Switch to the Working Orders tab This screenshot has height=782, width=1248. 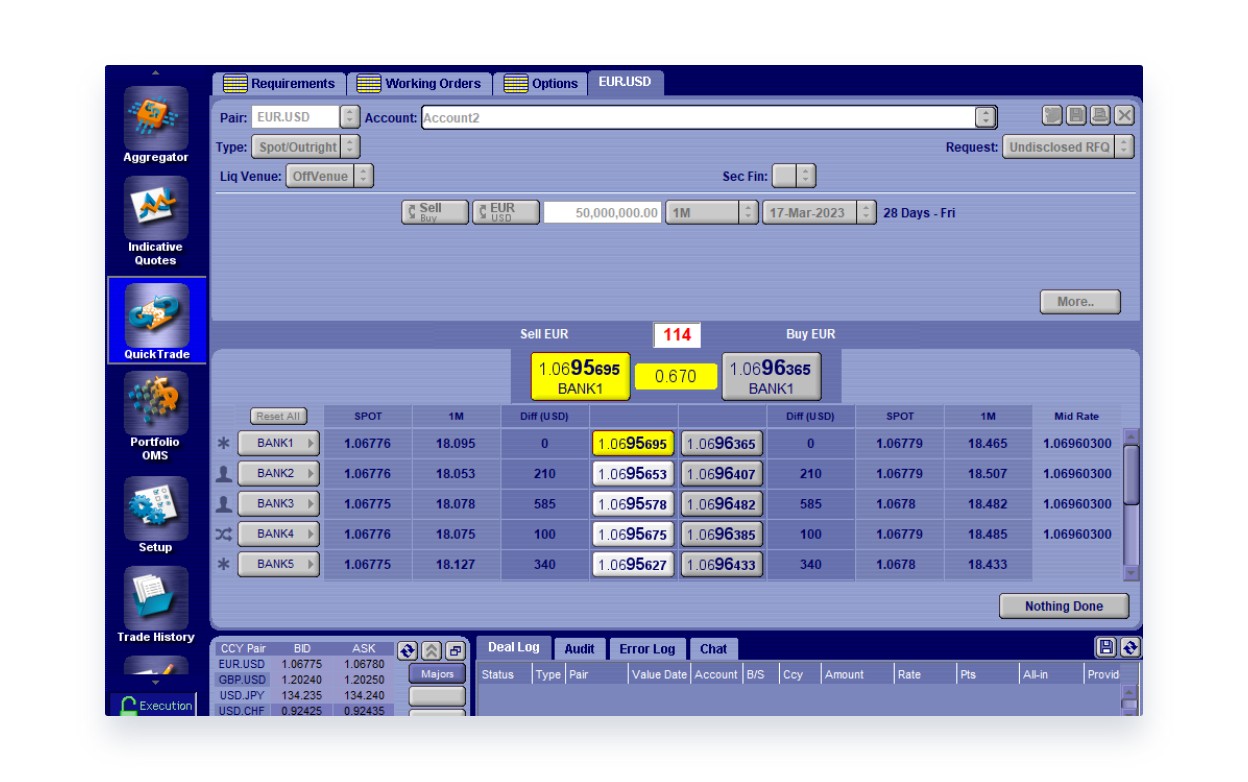click(420, 84)
